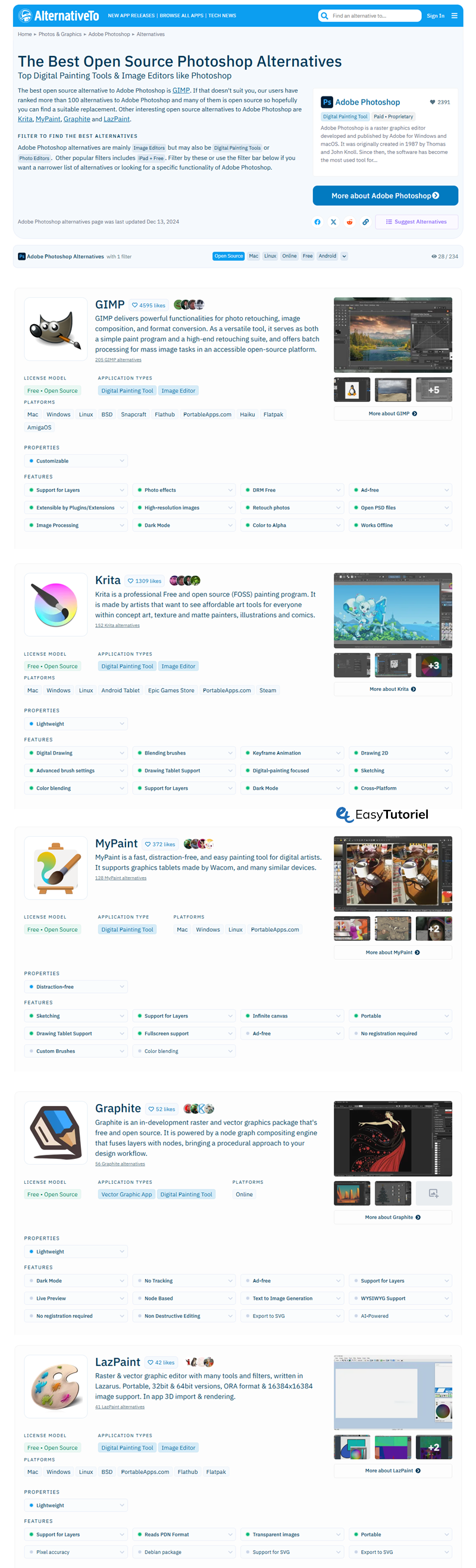Screen dimensions: 476x1568
Task: Click GIMP user avatars group
Action: point(189,305)
